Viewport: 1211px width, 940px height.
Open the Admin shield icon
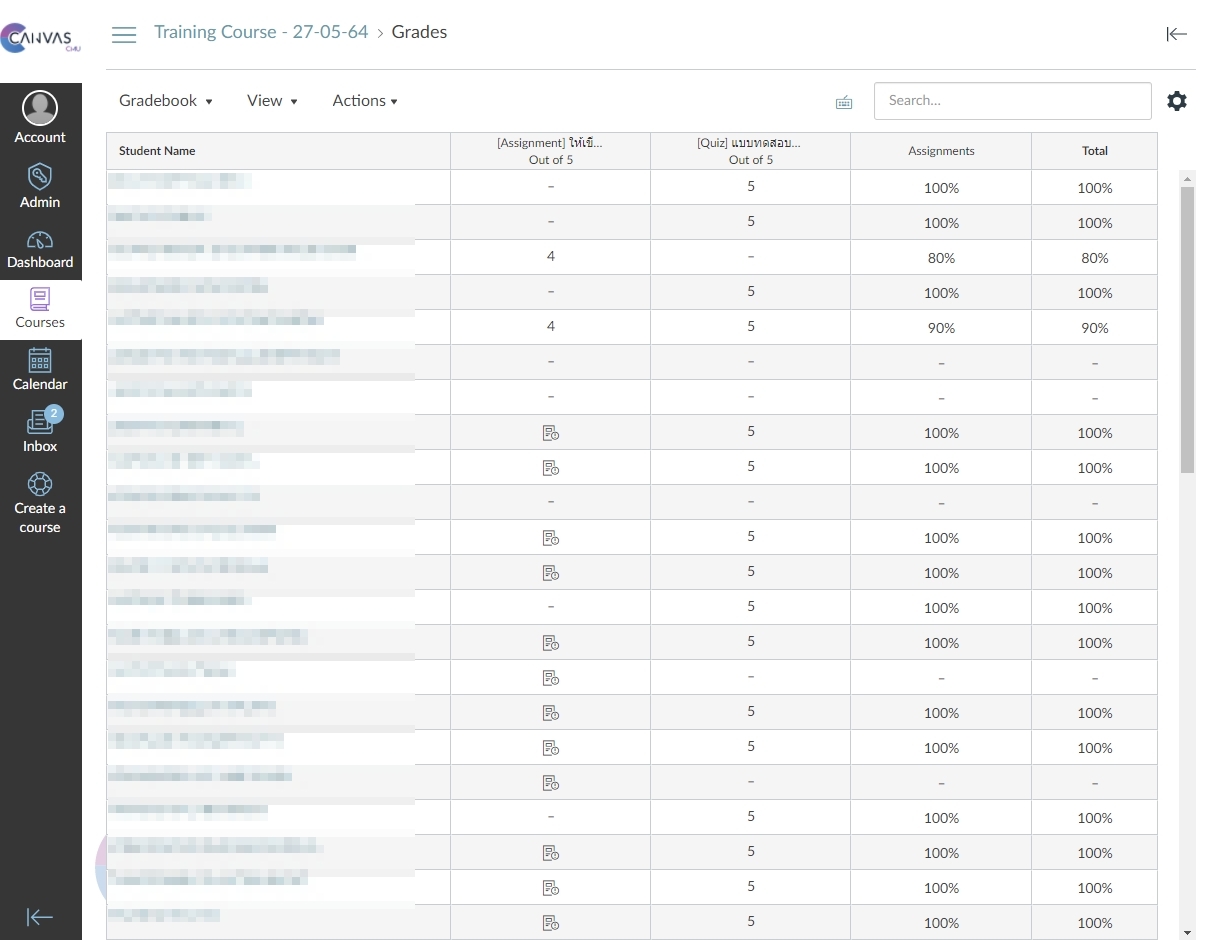40,178
